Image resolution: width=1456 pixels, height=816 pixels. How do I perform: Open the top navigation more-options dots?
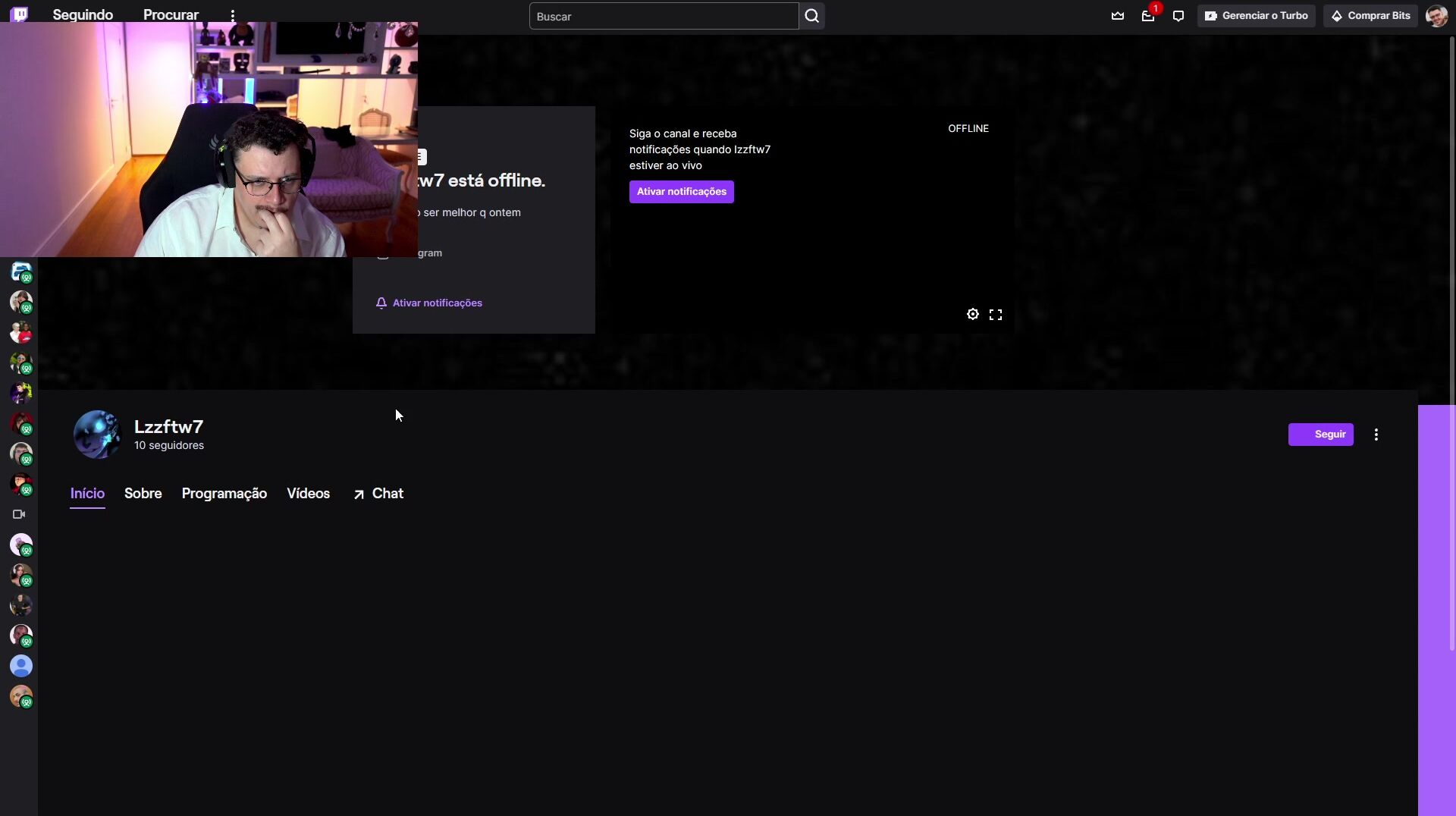pos(233,15)
